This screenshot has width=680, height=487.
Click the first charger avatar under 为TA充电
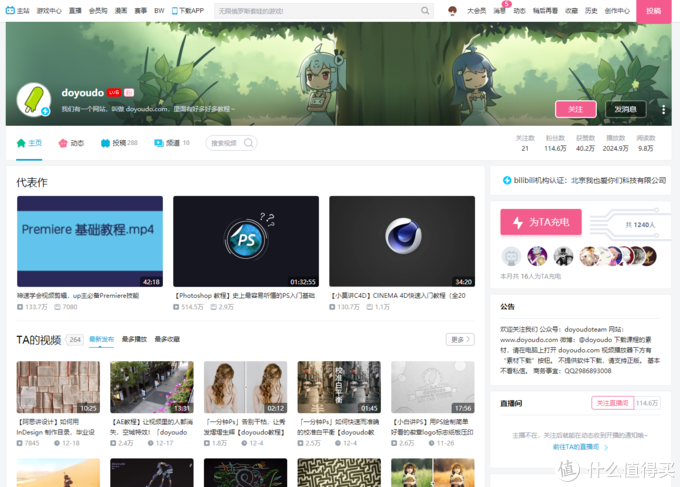tap(511, 256)
